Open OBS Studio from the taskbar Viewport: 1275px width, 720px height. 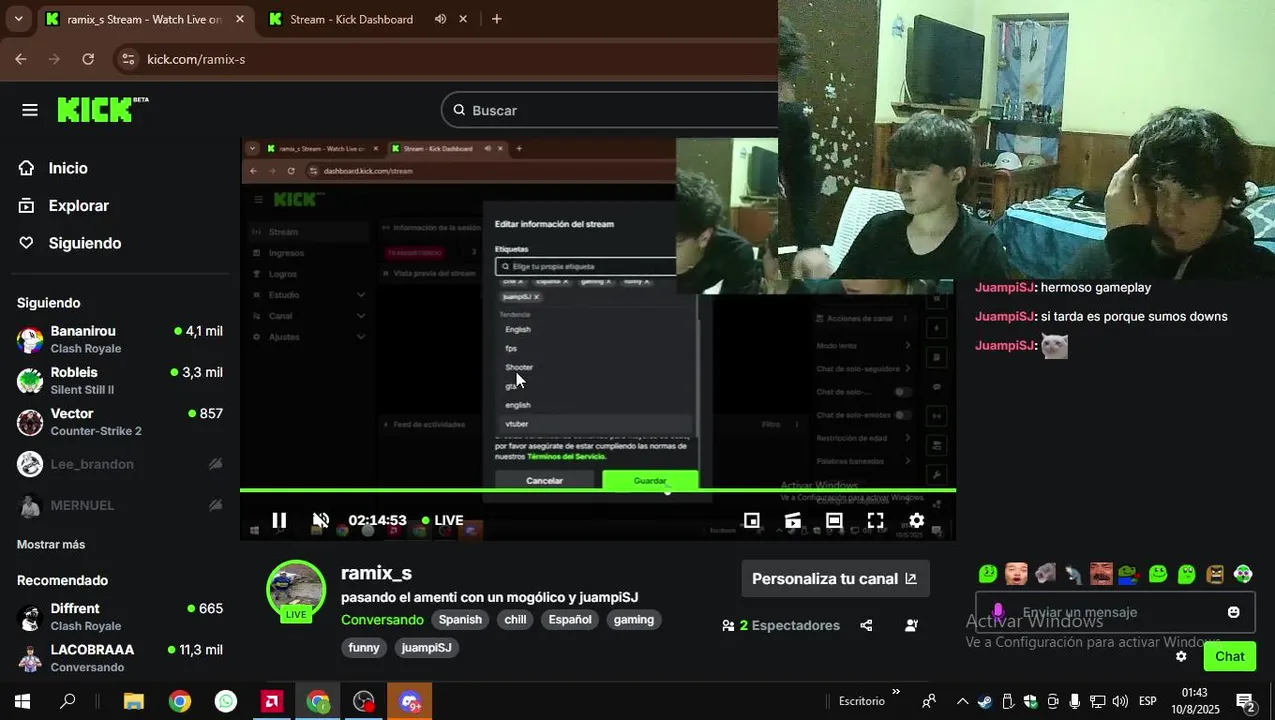[x=364, y=702]
